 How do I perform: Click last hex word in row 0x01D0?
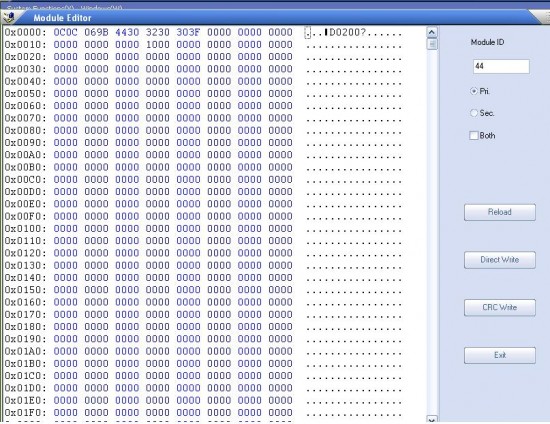[281, 388]
